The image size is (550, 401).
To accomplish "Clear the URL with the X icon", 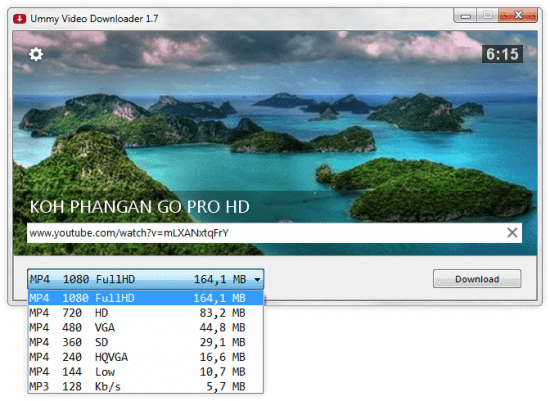I will pyautogui.click(x=512, y=232).
